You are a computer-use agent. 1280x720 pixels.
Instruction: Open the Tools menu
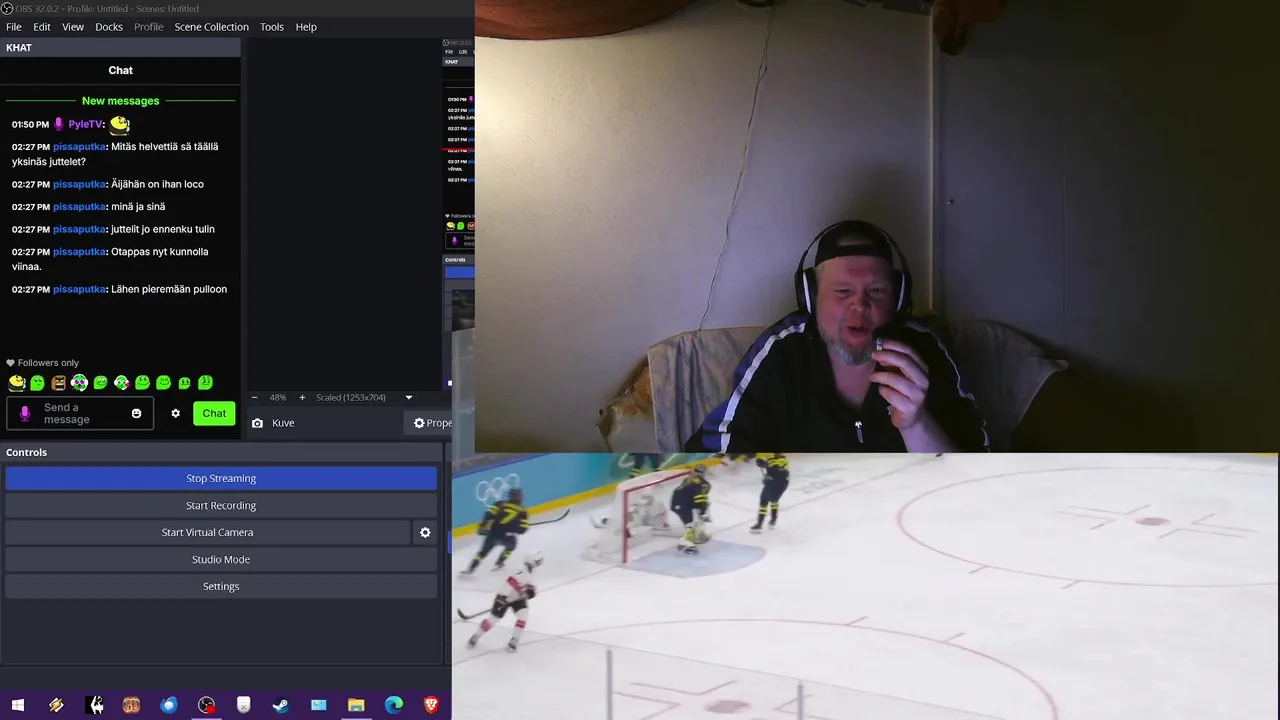[x=272, y=27]
